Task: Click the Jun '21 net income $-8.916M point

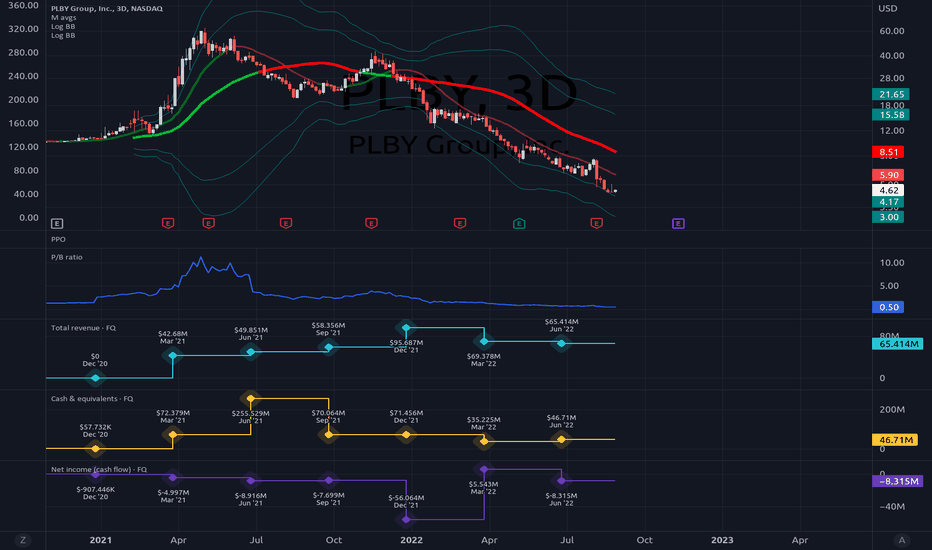Action: click(251, 480)
